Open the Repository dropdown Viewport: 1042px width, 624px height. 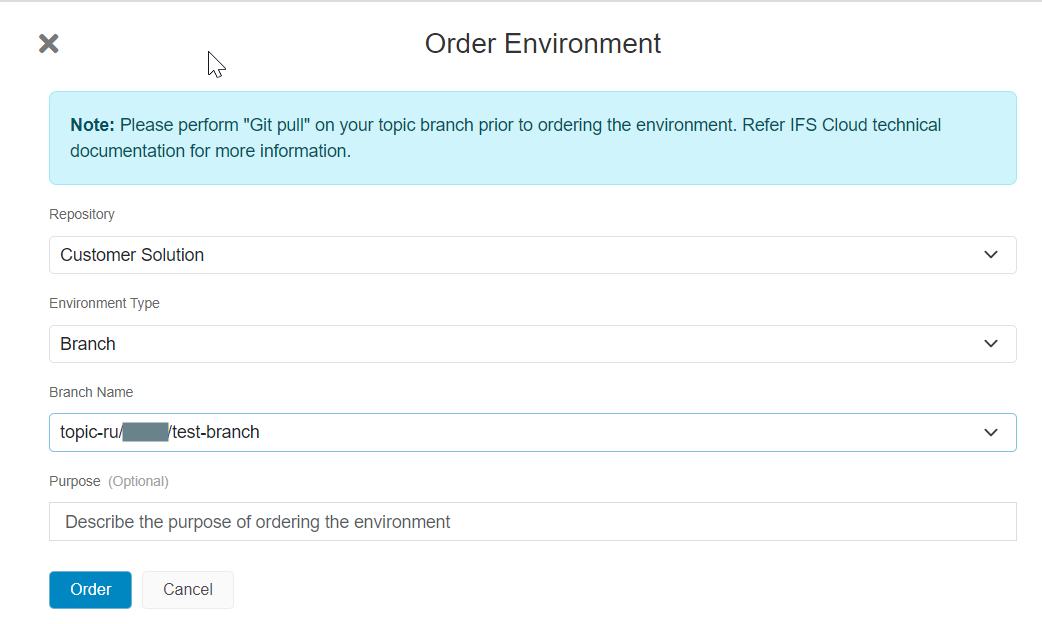tap(530, 255)
